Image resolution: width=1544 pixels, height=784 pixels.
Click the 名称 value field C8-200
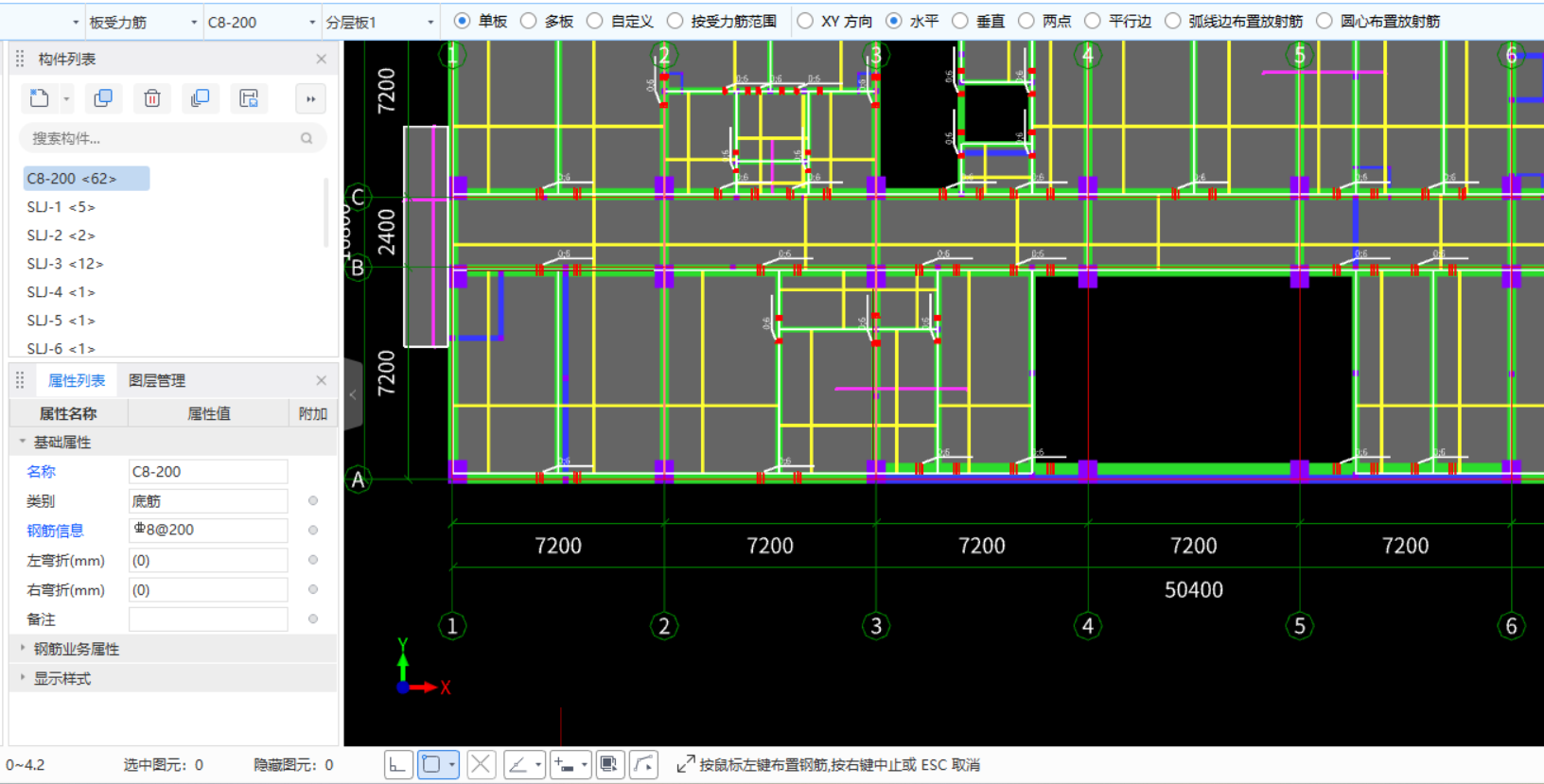pos(208,471)
